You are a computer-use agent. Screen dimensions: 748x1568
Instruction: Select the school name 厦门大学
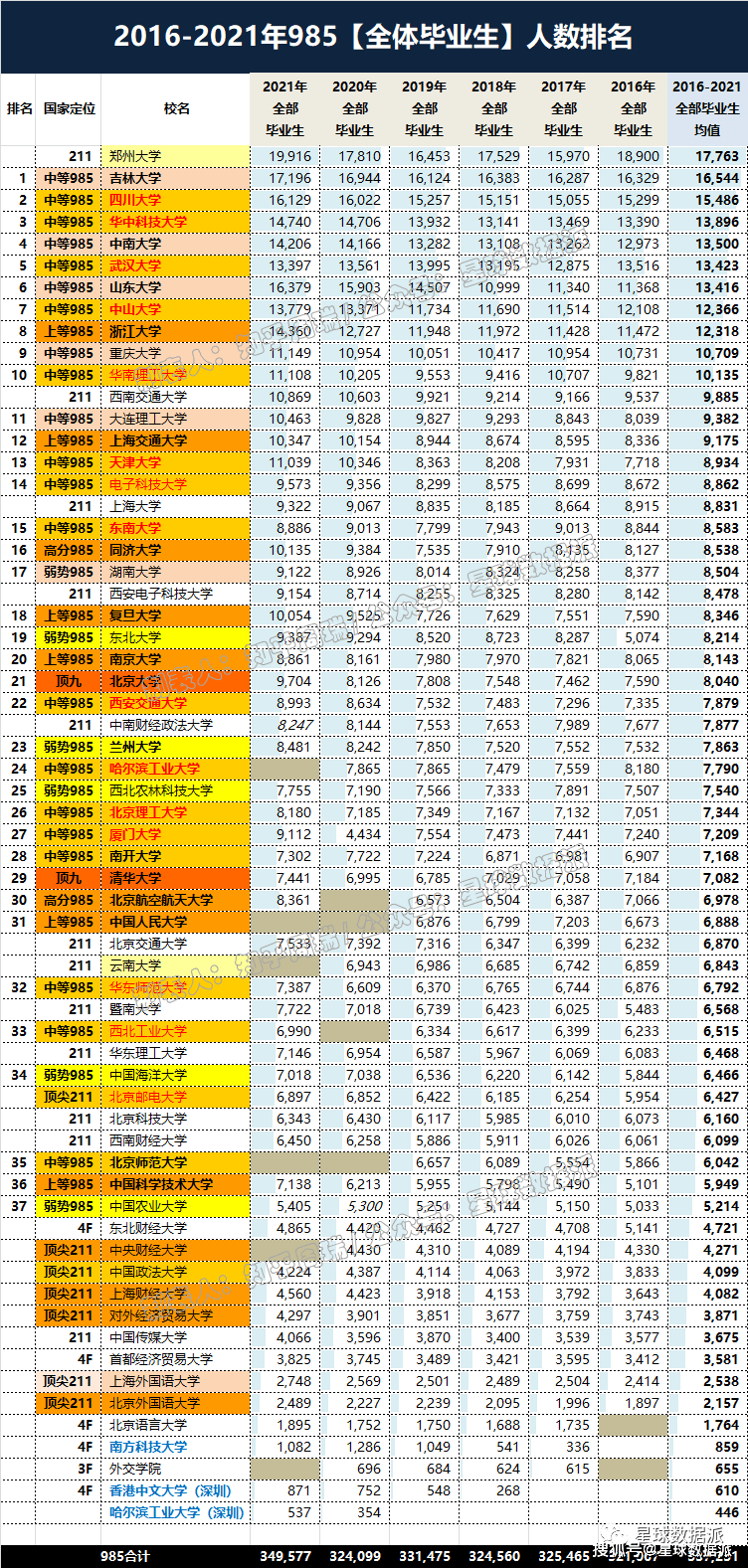click(135, 834)
